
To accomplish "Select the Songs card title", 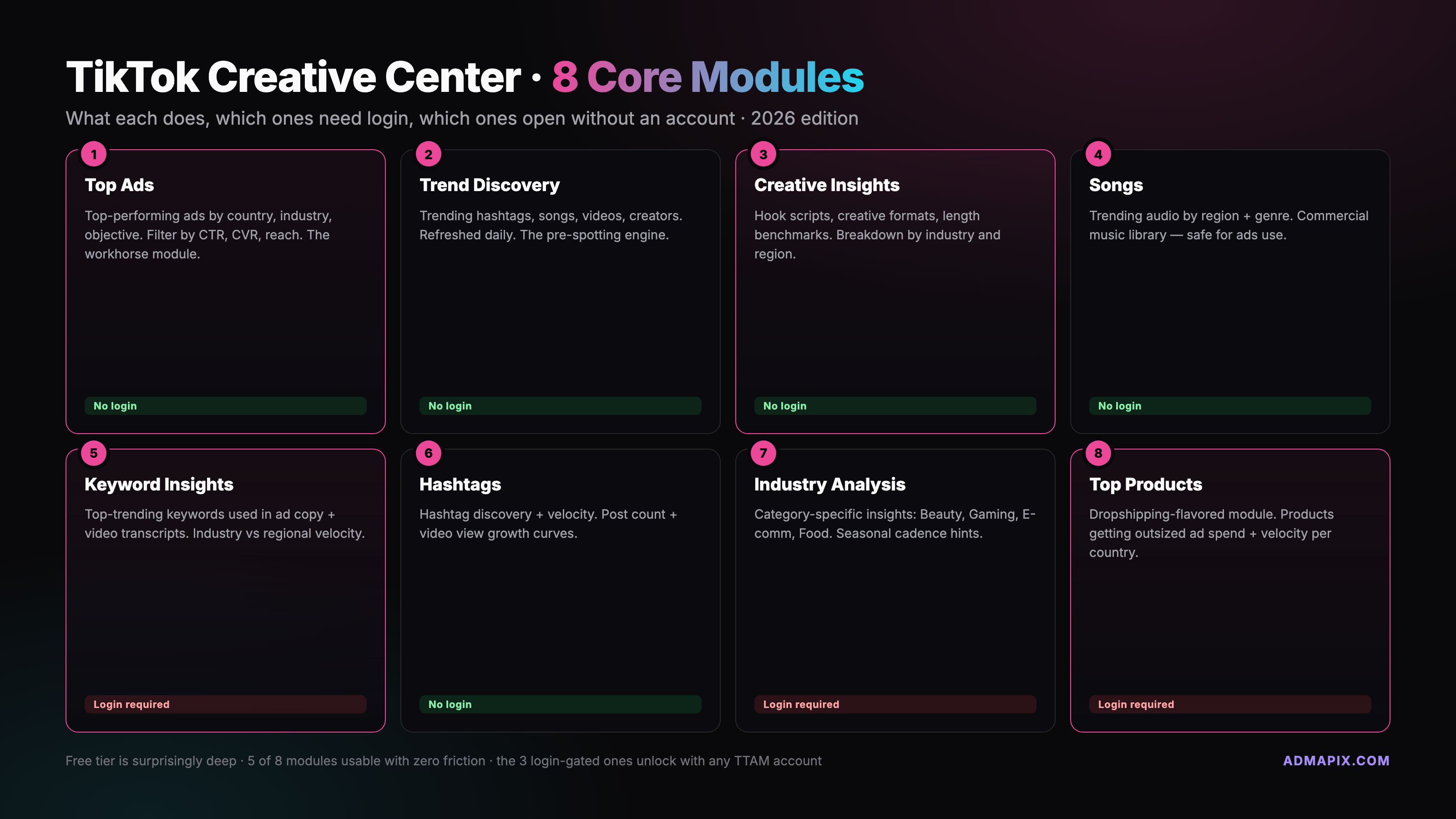I will 1116,185.
